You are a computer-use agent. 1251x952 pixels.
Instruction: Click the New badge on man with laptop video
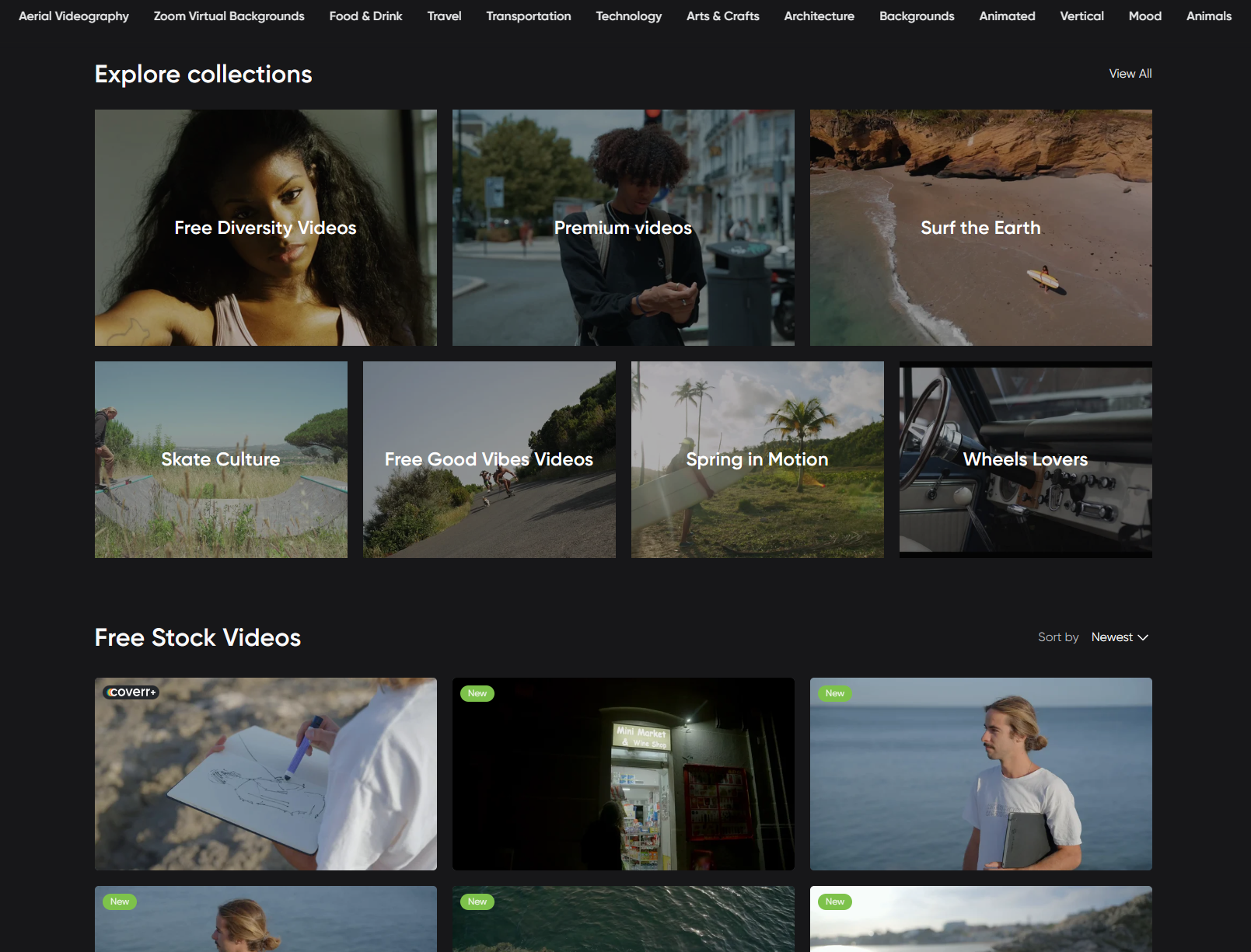(835, 693)
